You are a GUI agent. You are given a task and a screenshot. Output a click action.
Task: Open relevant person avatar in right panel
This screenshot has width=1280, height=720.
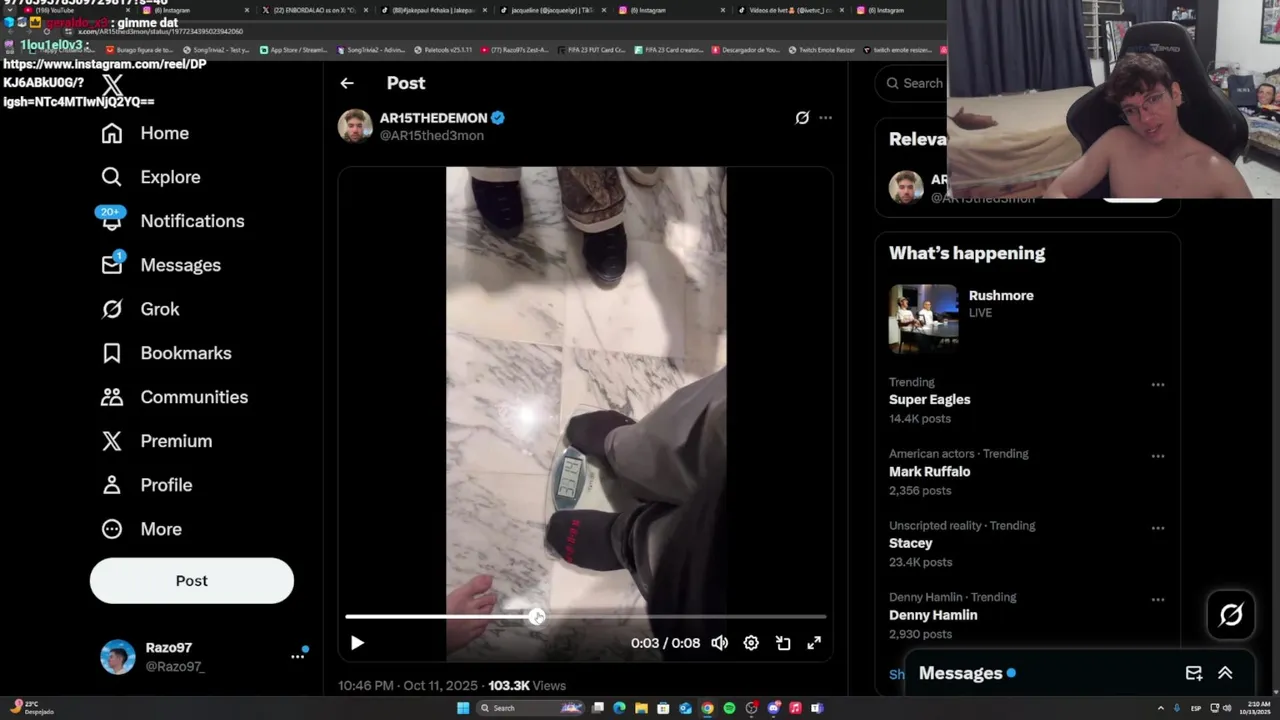coord(906,187)
